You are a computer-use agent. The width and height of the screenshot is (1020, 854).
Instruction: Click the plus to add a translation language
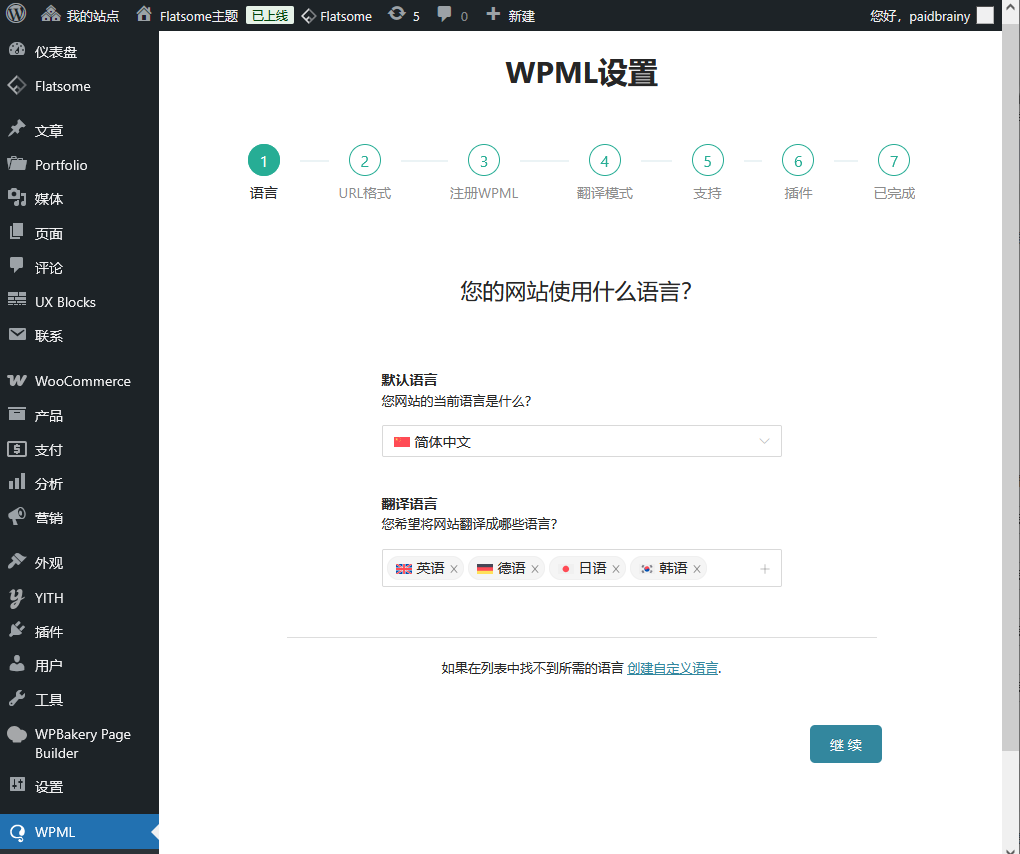765,569
